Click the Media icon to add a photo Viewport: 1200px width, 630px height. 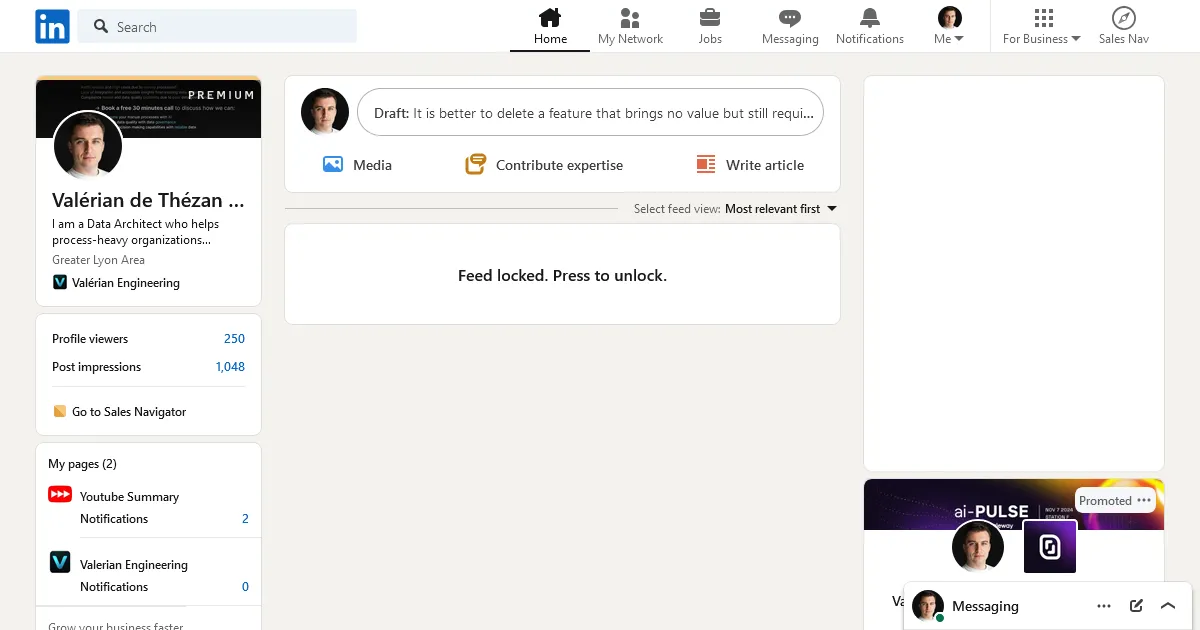click(332, 164)
